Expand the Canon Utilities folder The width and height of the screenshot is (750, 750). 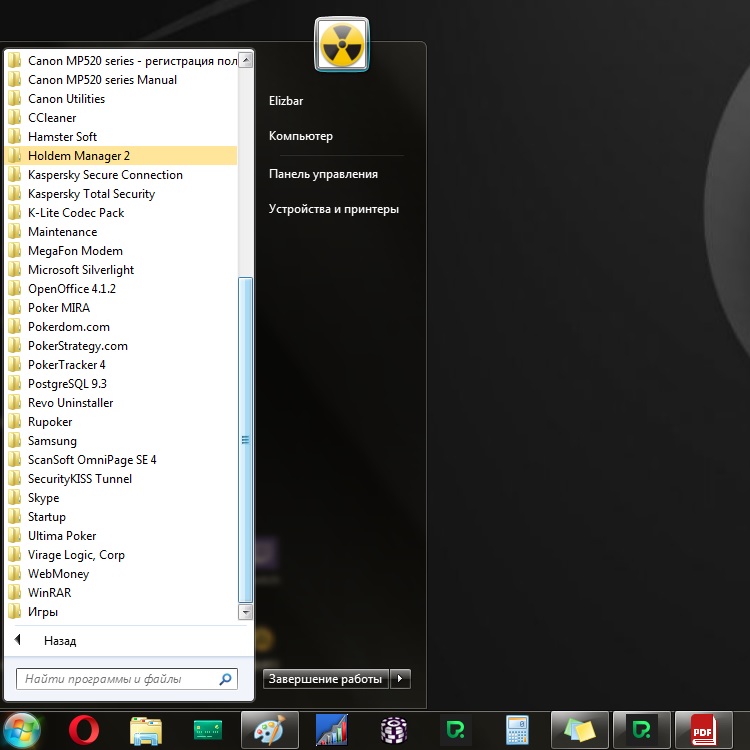[121, 99]
